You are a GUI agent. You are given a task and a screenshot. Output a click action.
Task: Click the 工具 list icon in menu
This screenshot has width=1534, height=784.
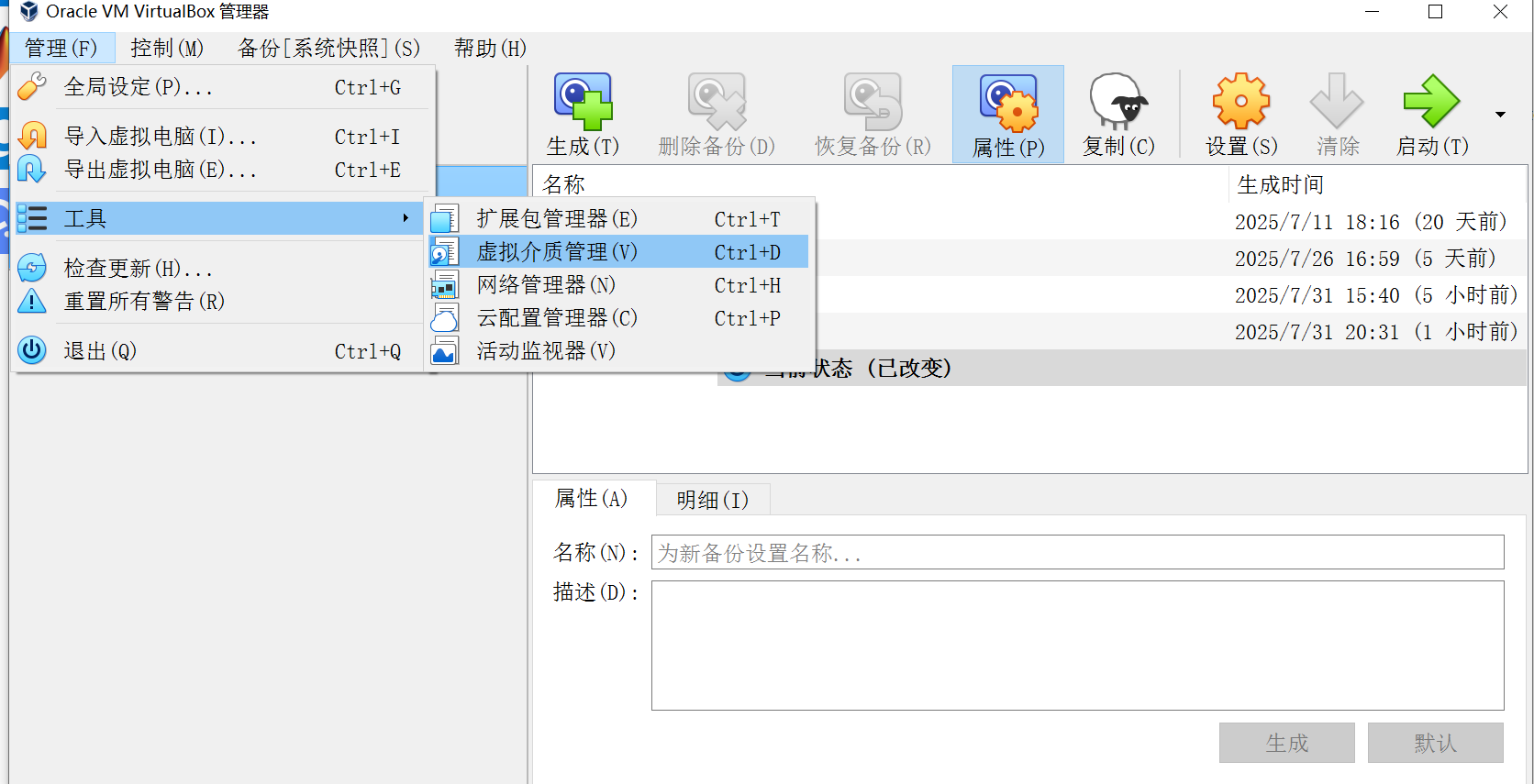32,218
